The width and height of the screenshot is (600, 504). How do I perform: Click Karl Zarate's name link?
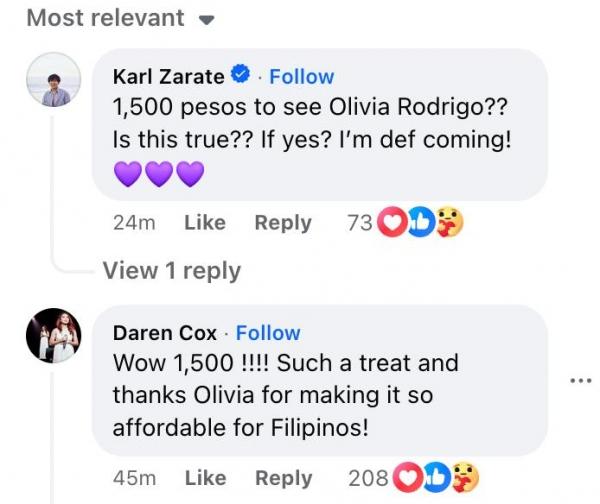coord(168,77)
